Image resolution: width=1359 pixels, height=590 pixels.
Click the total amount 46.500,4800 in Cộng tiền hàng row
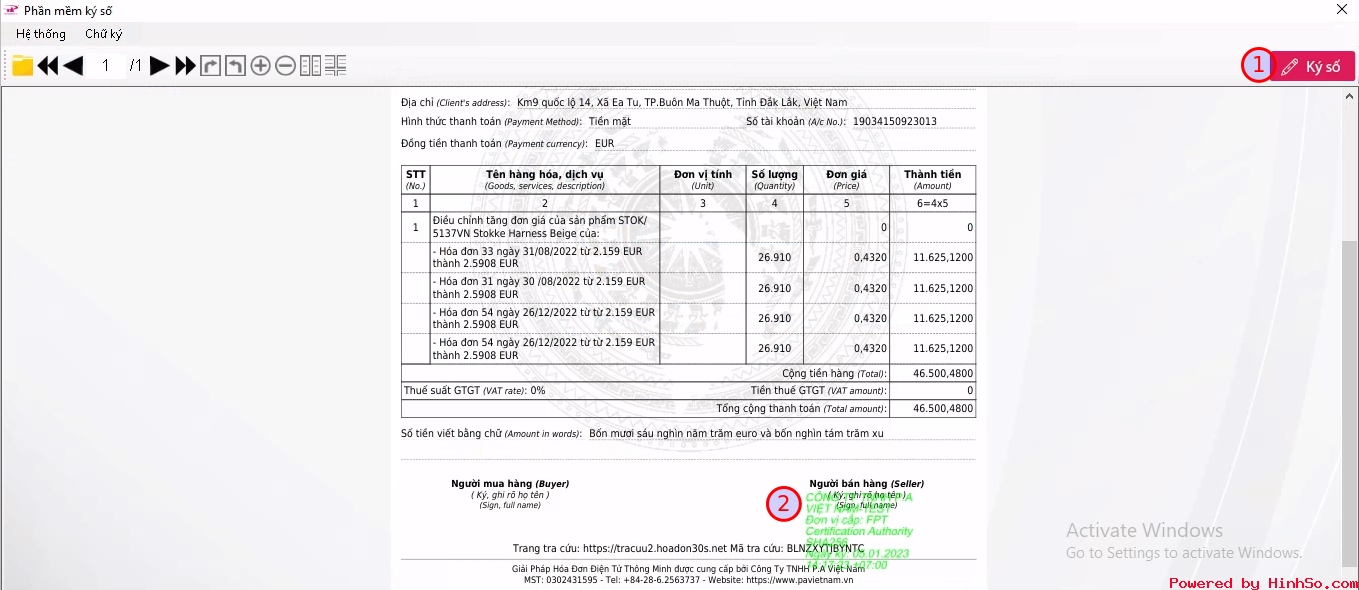pyautogui.click(x=943, y=374)
